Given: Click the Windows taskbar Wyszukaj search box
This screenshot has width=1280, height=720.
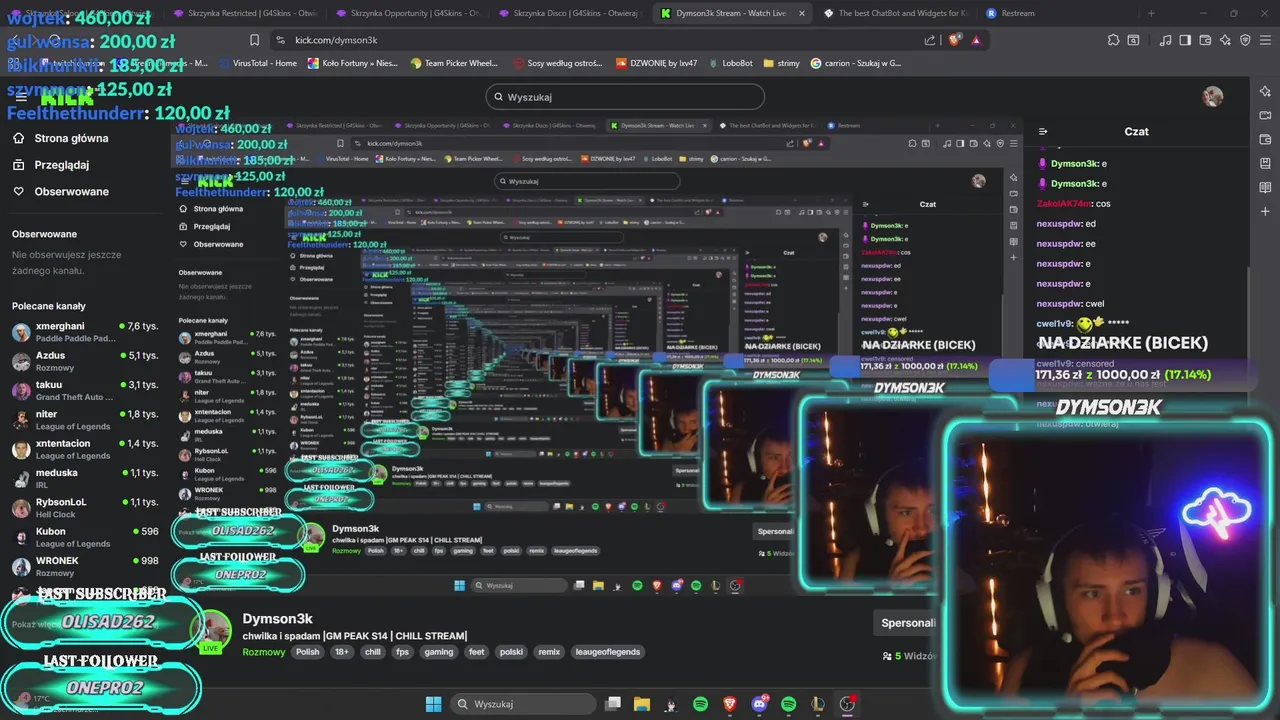Looking at the screenshot, I should 523,704.
